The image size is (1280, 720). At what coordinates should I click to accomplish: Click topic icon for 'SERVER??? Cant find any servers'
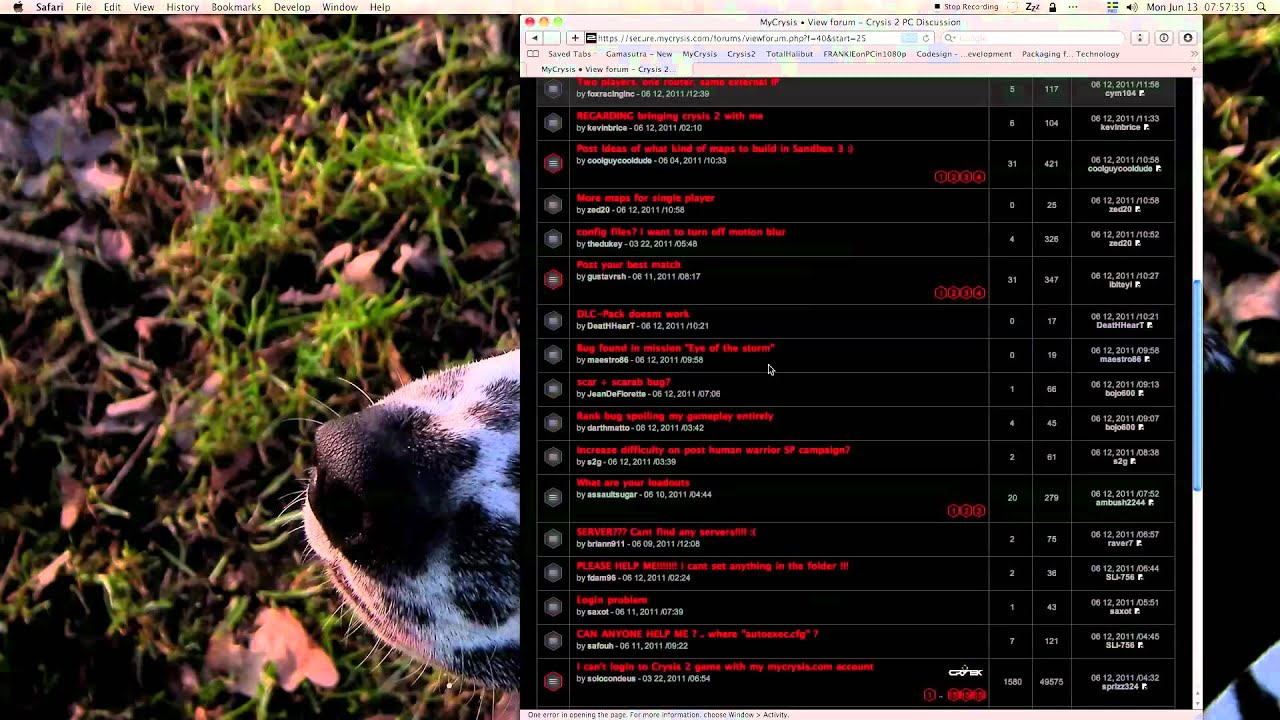(553, 539)
